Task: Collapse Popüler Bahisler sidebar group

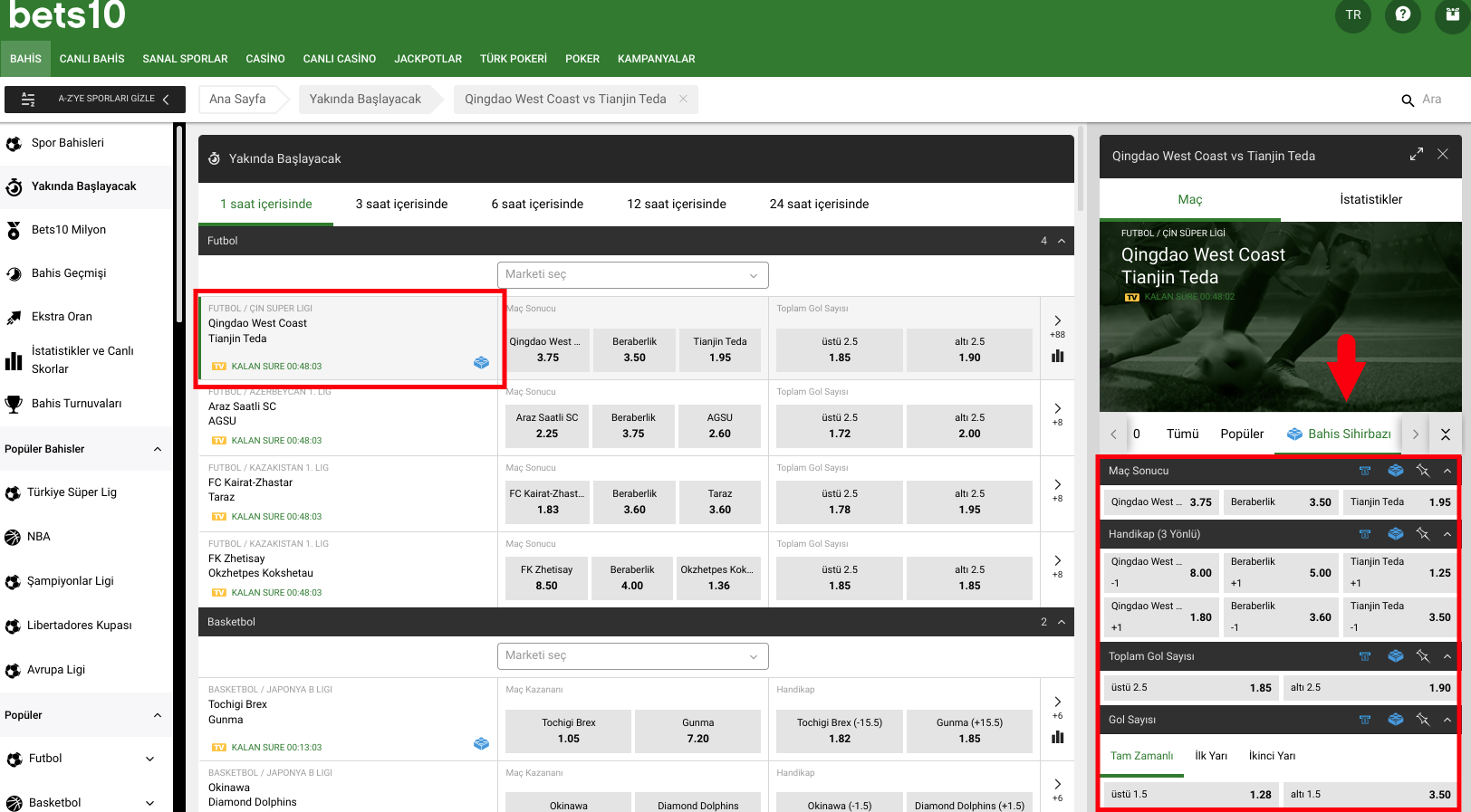Action: tap(158, 449)
